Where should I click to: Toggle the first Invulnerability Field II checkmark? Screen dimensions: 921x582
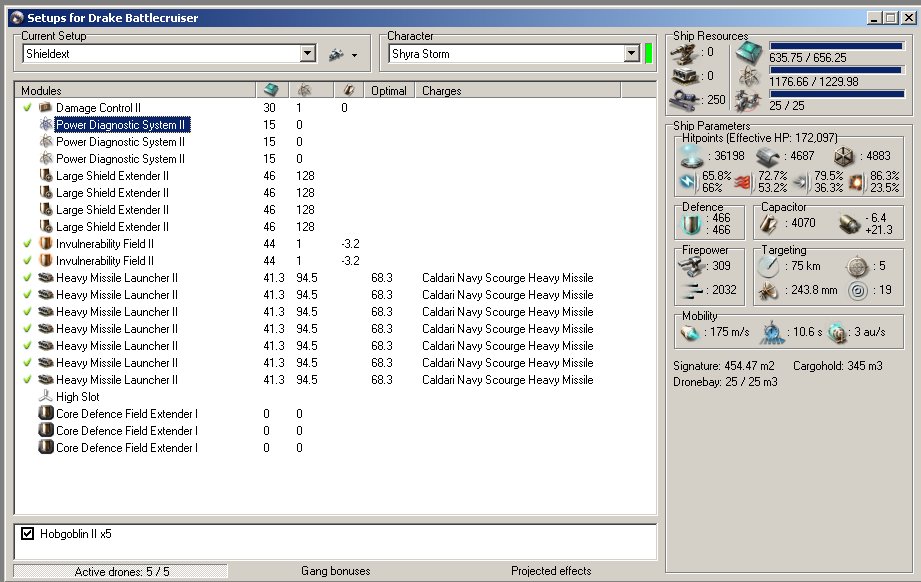click(27, 243)
